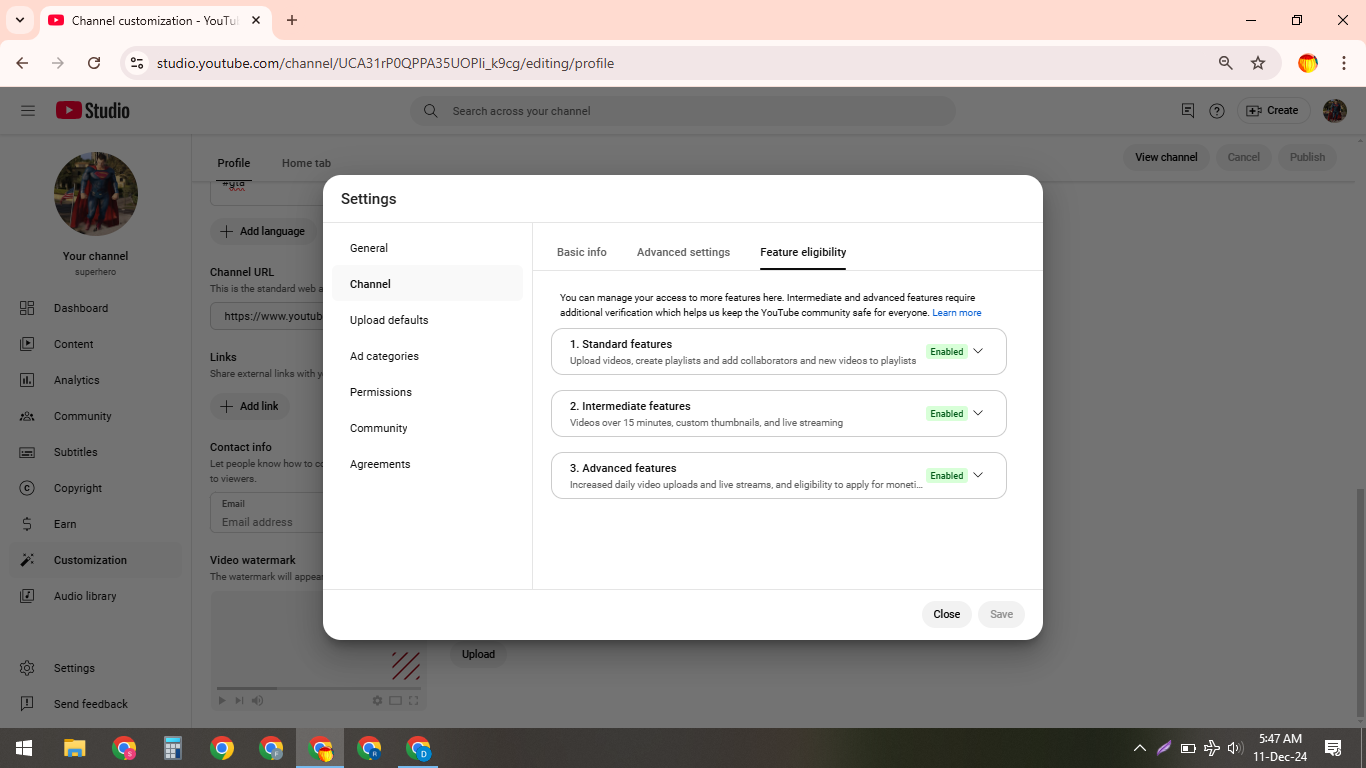Reload the page

[x=94, y=63]
